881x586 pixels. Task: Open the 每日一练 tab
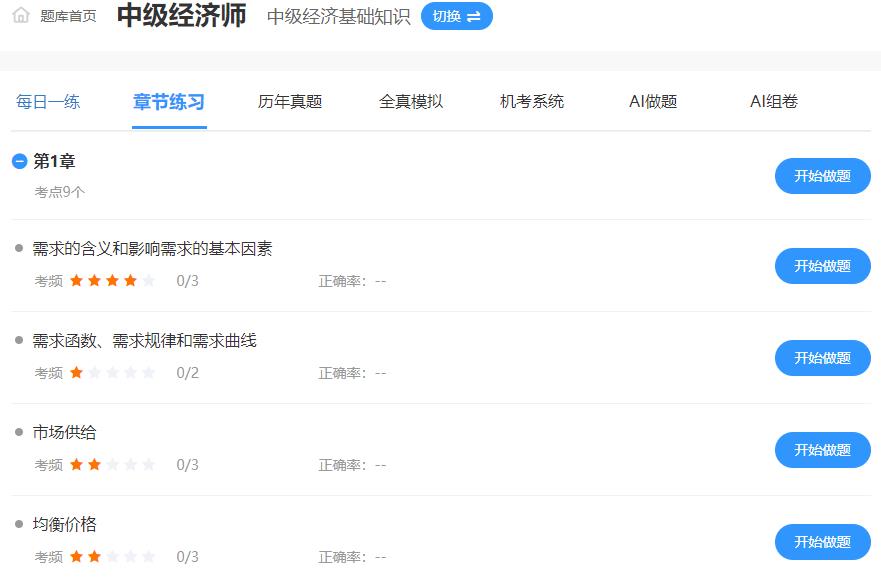click(x=48, y=101)
